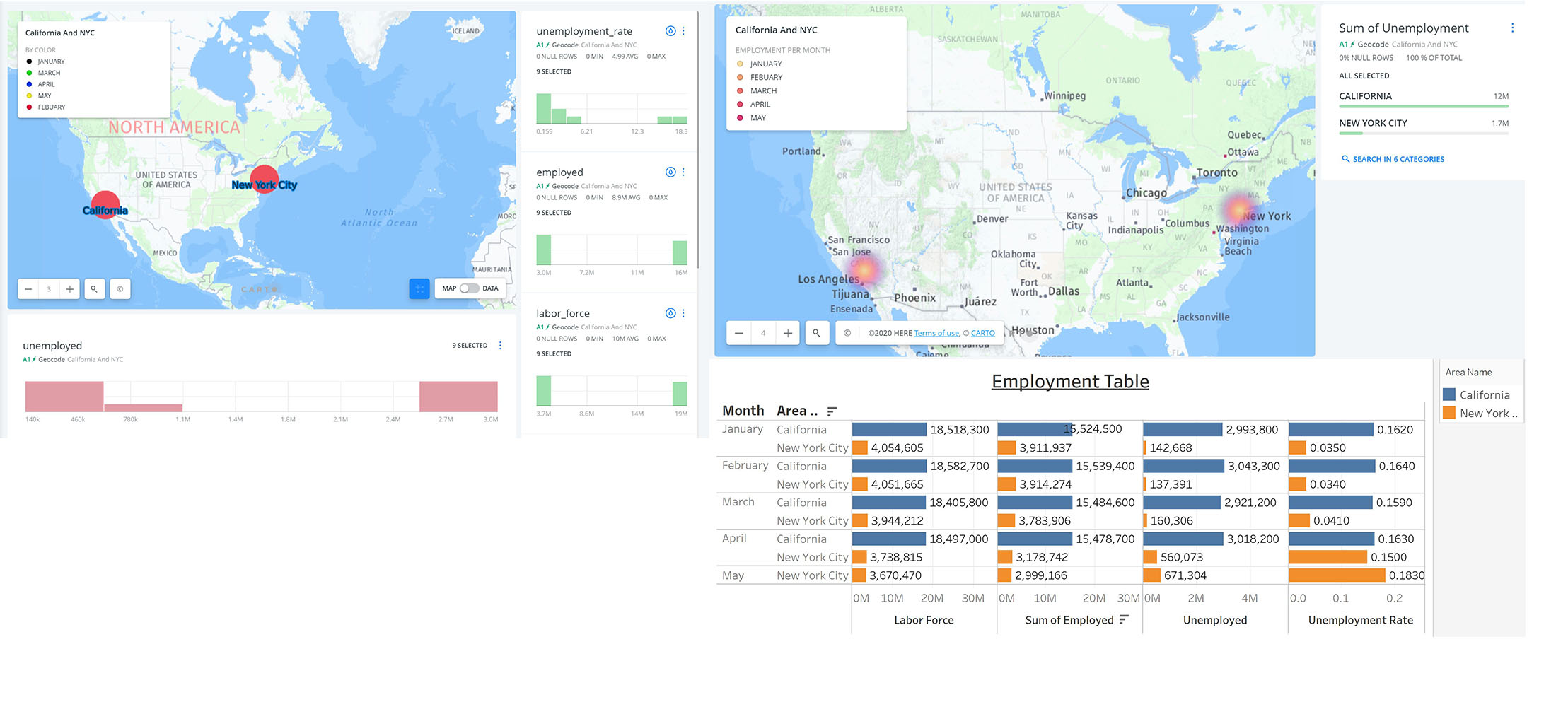The height and width of the screenshot is (702, 1568).
Task: Click the sort icon beside the Area column header
Action: [x=832, y=410]
